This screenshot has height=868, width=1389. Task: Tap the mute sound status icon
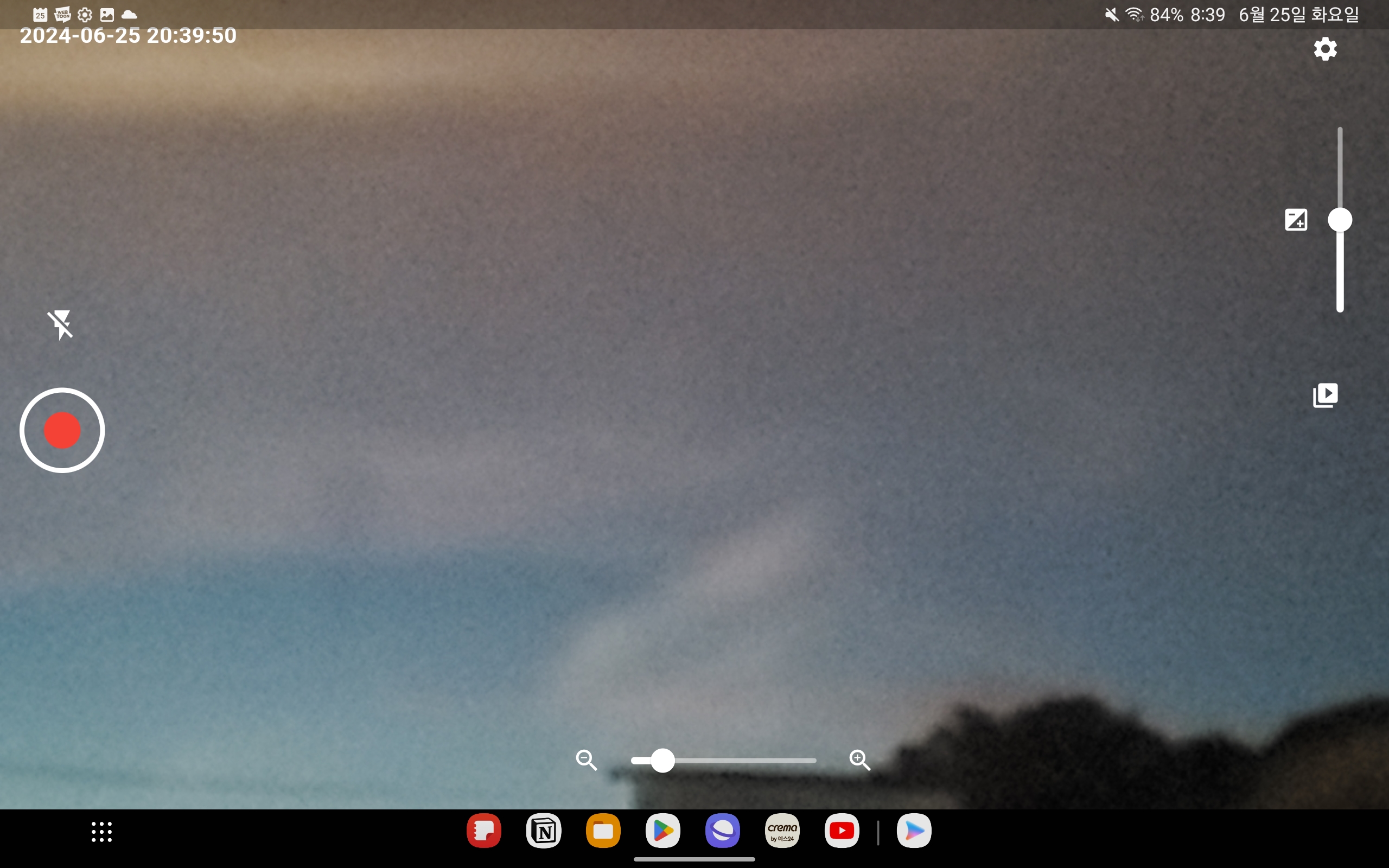1111,14
